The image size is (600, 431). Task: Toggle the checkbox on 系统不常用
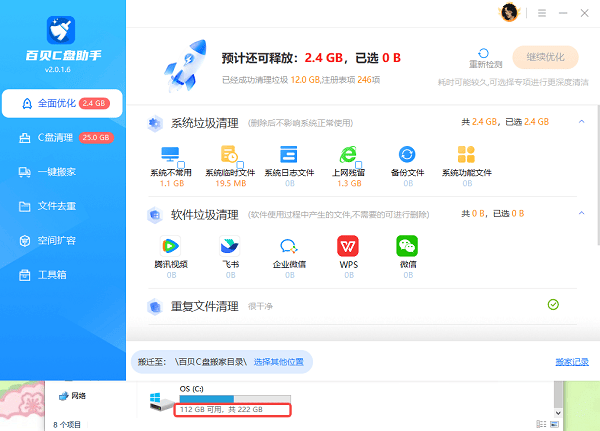click(x=180, y=163)
